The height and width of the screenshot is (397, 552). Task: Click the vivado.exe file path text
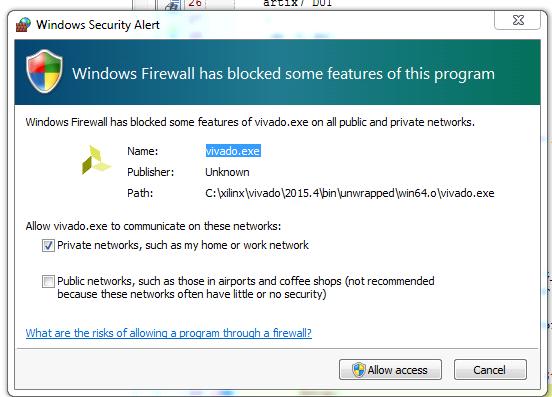(x=350, y=193)
